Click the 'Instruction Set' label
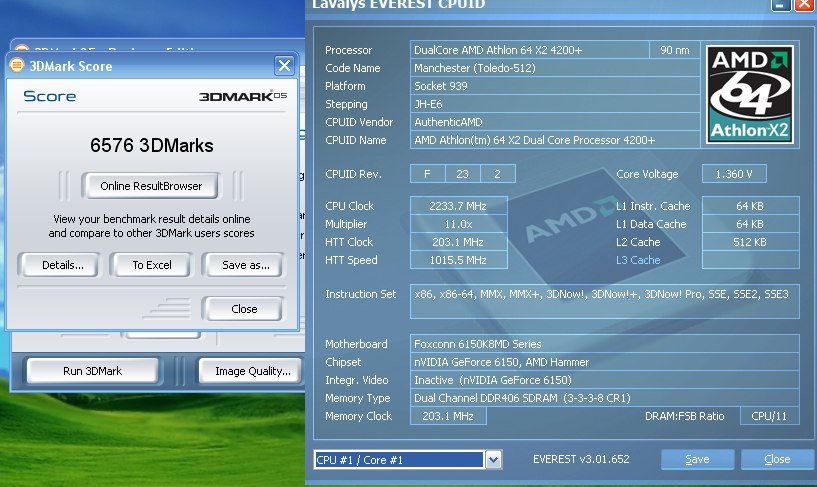The image size is (817, 487). pyautogui.click(x=361, y=294)
